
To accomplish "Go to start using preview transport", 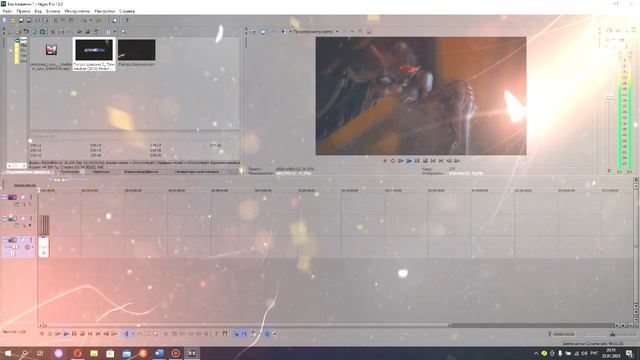I will tap(433, 161).
